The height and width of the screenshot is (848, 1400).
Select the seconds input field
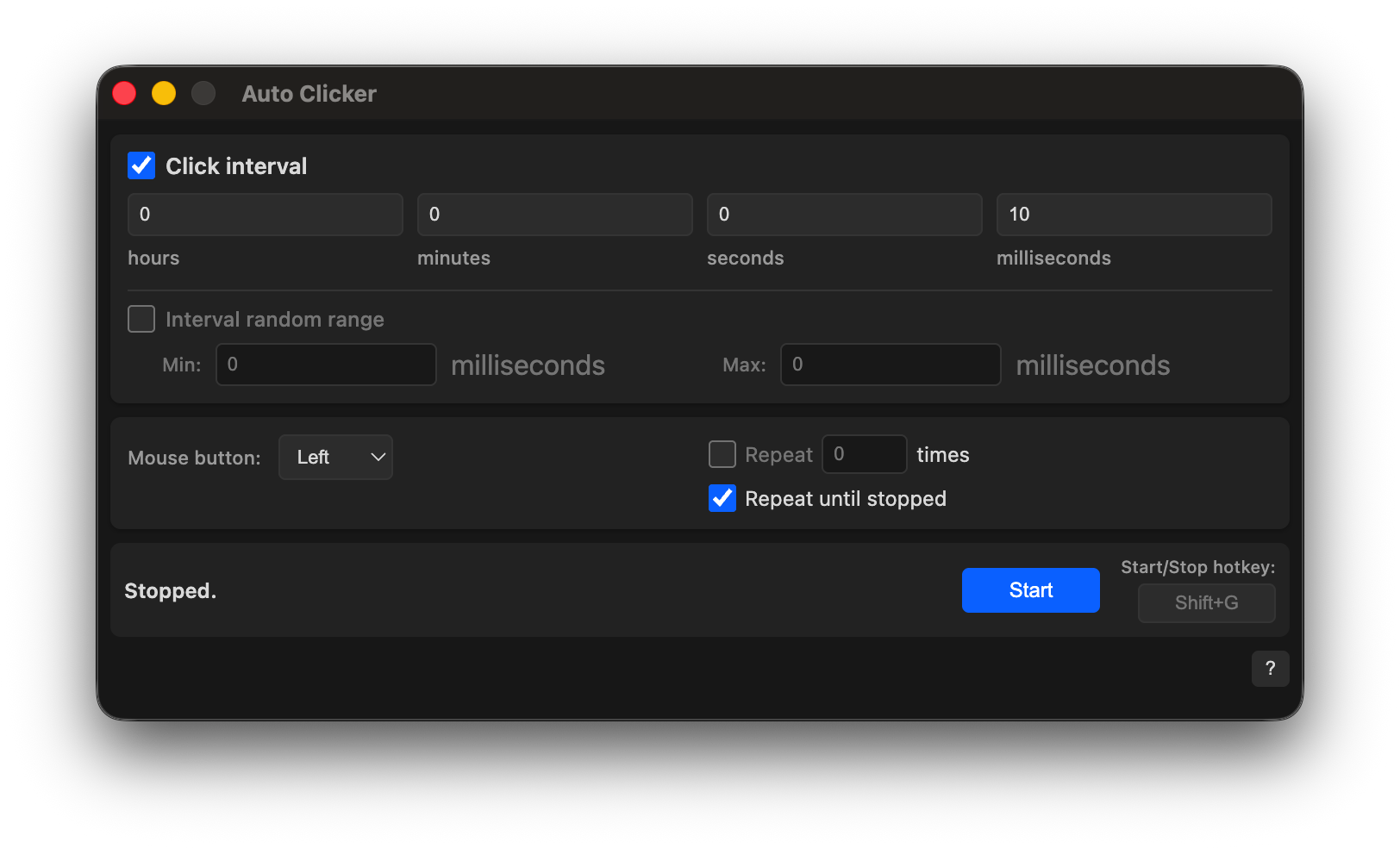pos(844,215)
